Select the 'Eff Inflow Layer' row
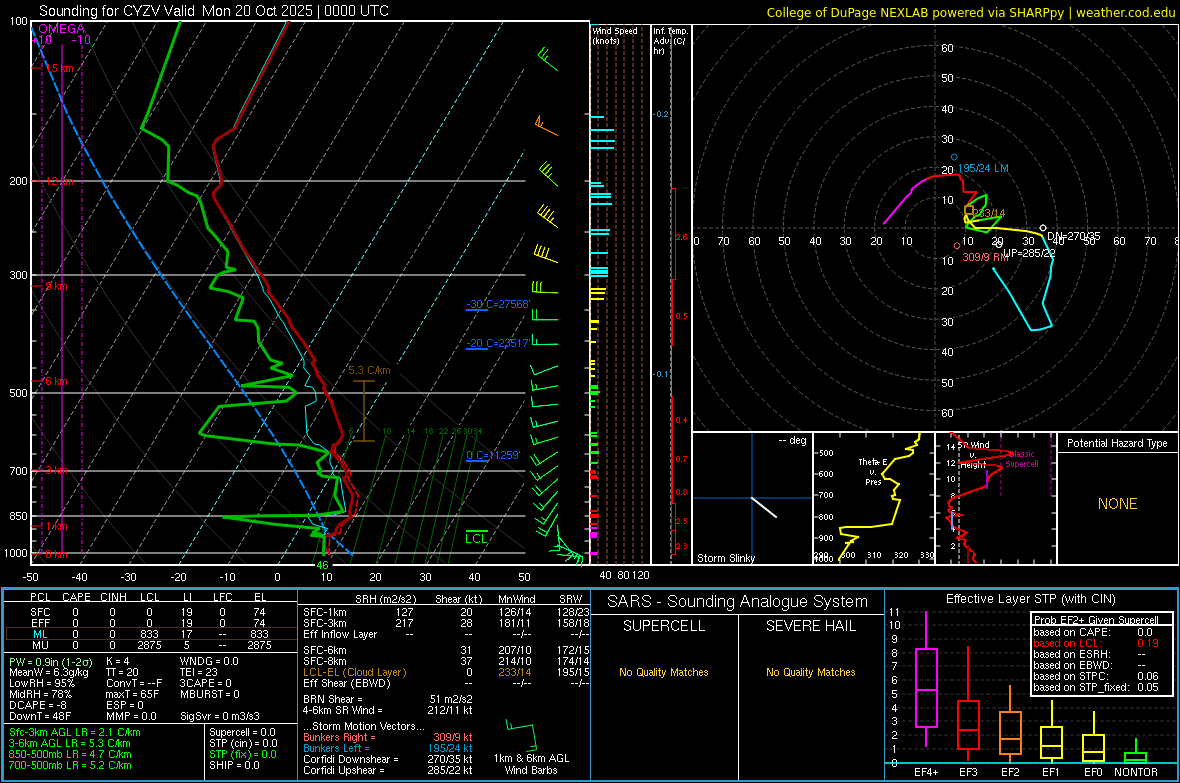The image size is (1180, 783). (446, 634)
